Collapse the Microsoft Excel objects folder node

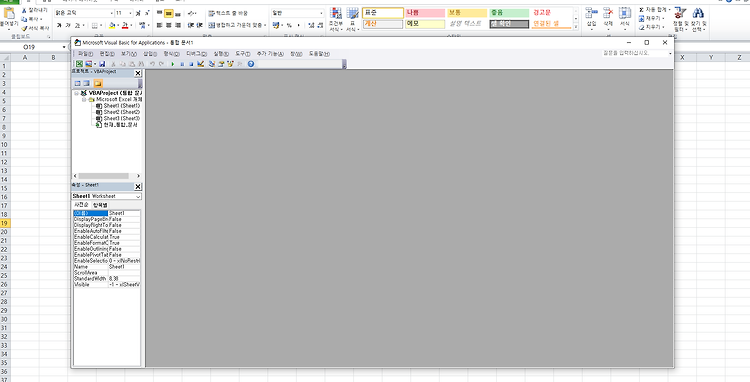(83, 99)
